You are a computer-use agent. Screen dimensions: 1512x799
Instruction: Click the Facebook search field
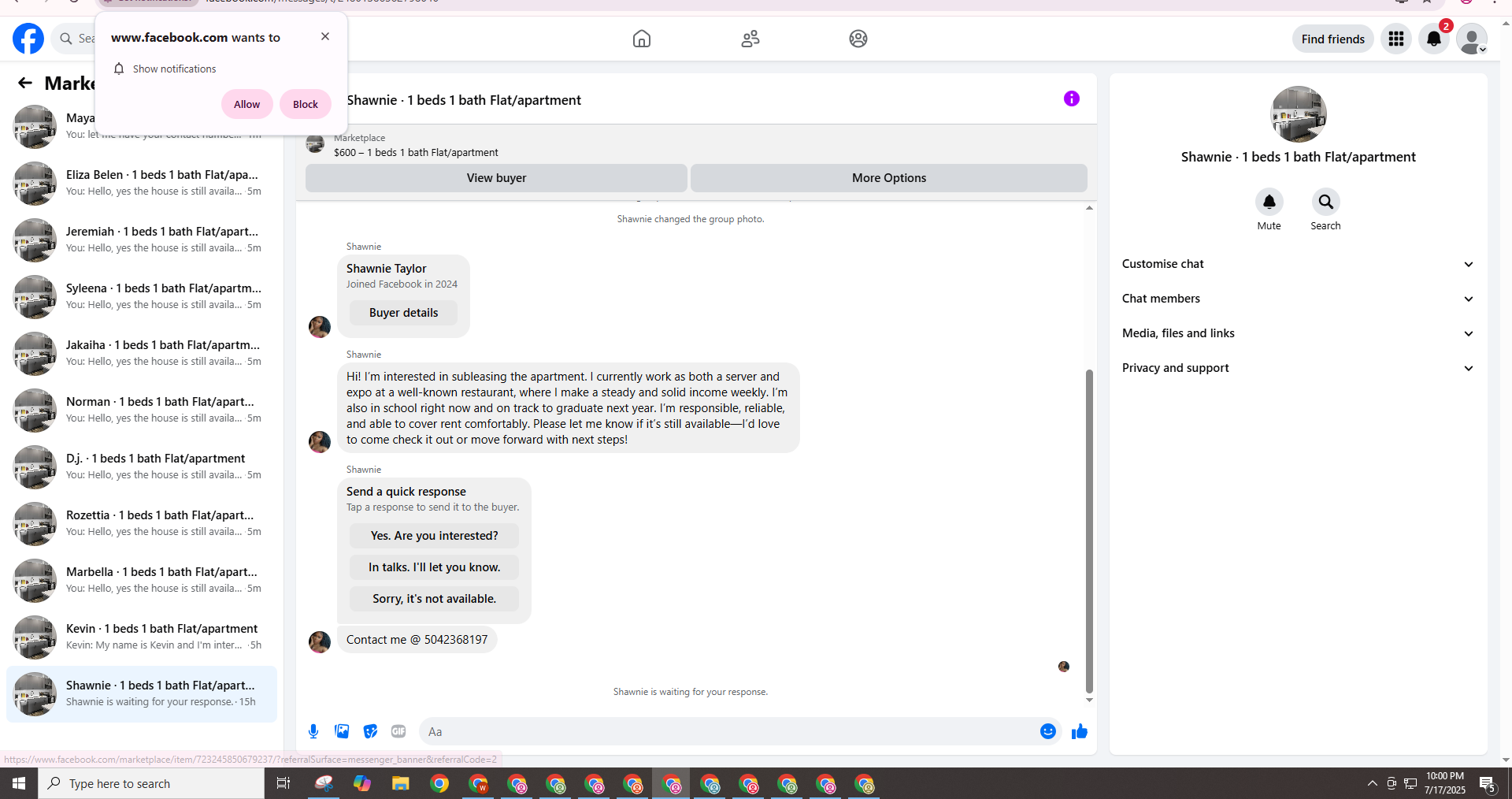[x=75, y=39]
